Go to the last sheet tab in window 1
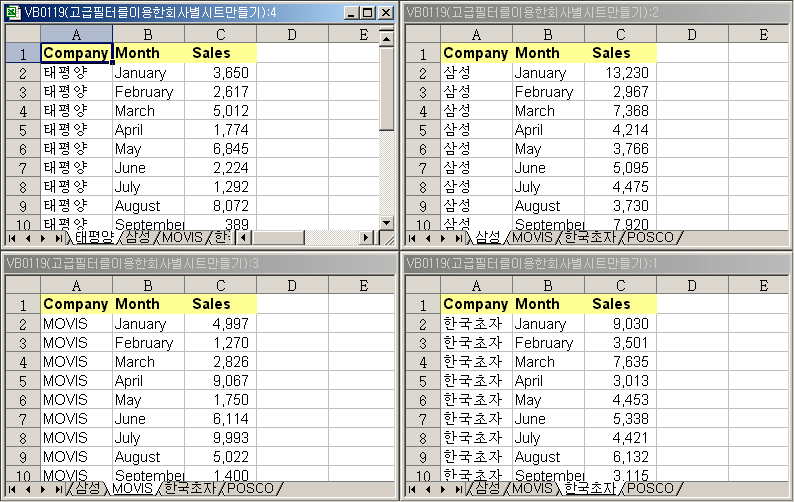Viewport: 794px width, 502px height. pyautogui.click(x=459, y=489)
